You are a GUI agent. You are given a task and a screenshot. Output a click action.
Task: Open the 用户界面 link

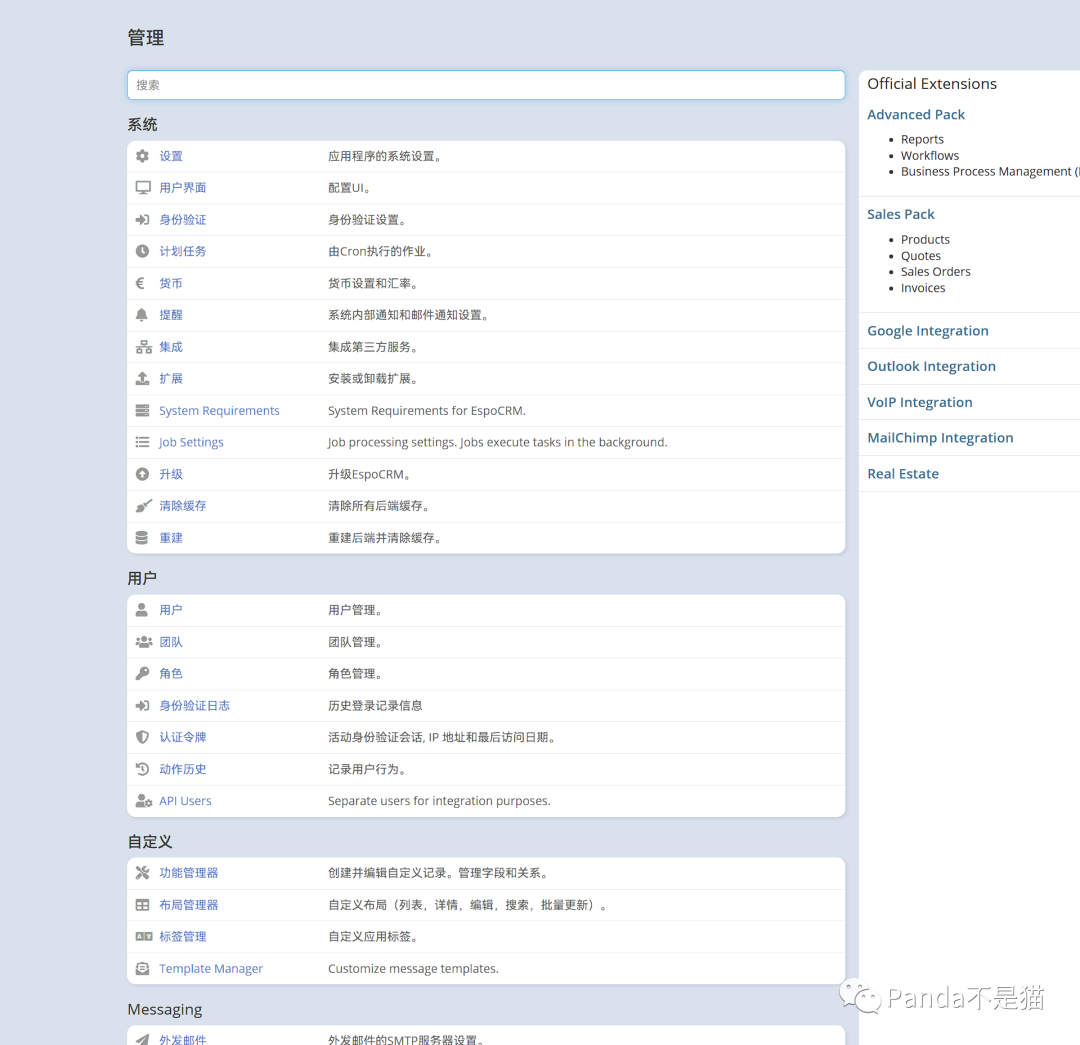tap(183, 188)
